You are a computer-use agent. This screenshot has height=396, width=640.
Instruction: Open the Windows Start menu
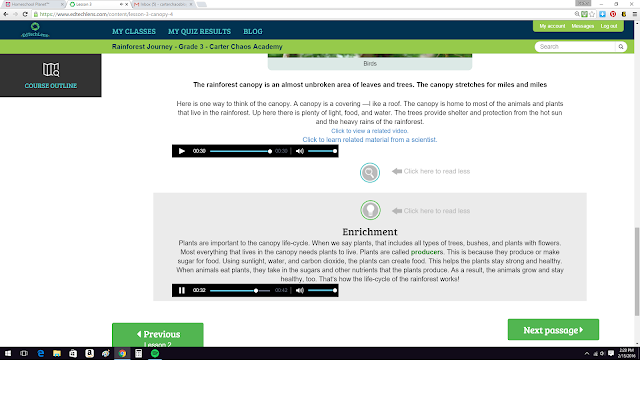[x=8, y=353]
